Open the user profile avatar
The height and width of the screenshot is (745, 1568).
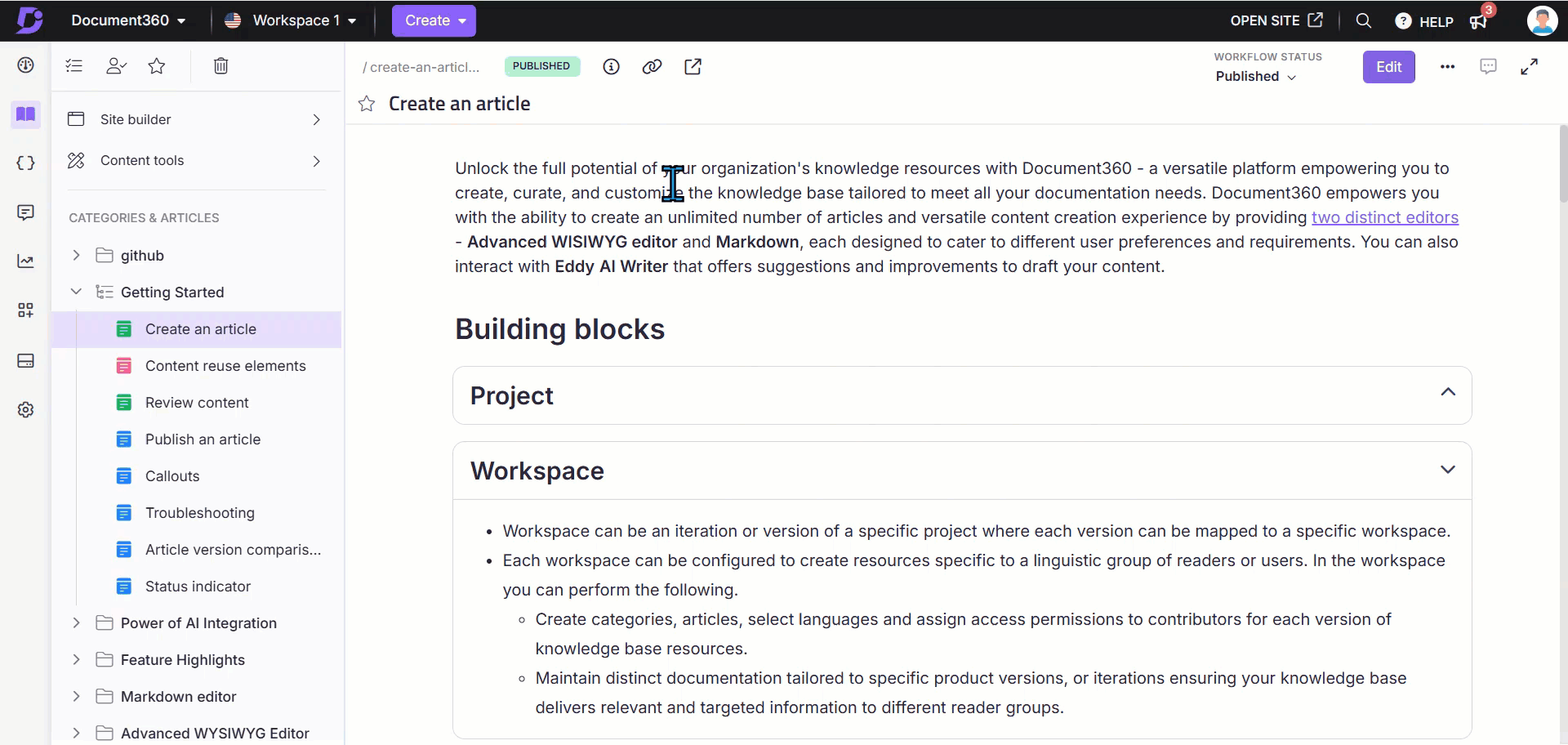pos(1542,20)
